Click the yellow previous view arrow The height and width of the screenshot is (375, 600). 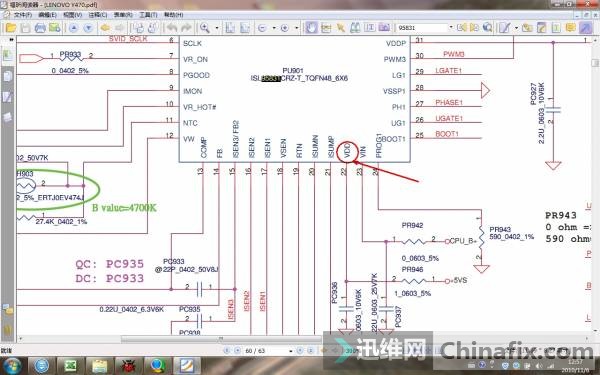(105, 28)
